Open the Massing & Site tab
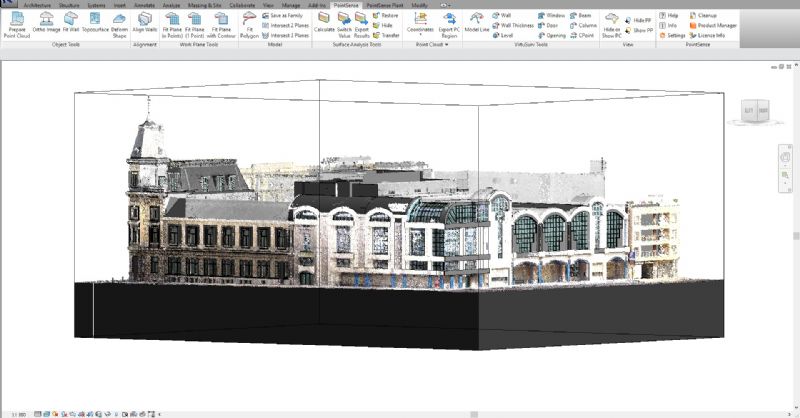The width and height of the screenshot is (800, 418). [x=204, y=5]
